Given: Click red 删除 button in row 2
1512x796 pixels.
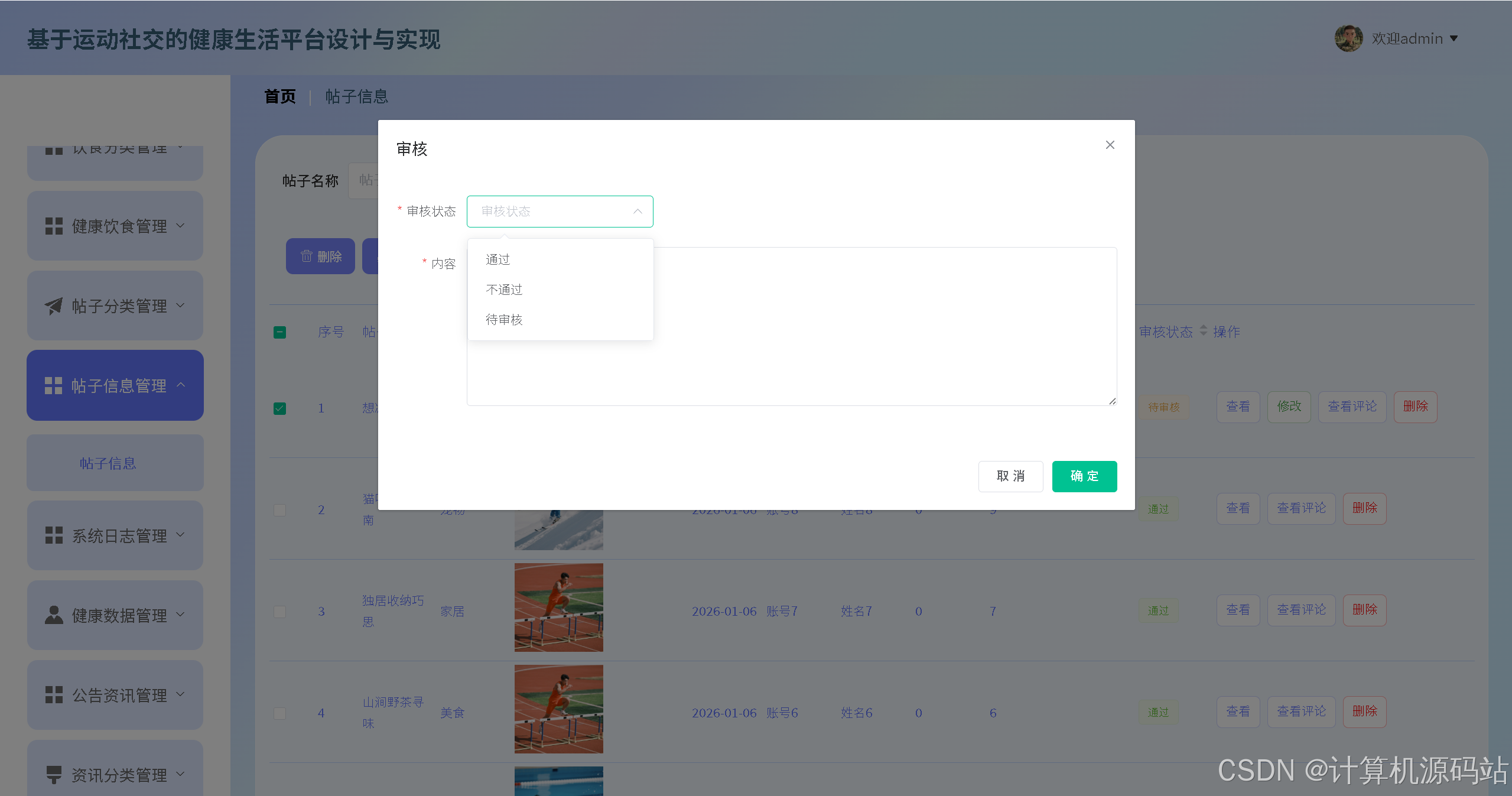Looking at the screenshot, I should click(x=1364, y=508).
